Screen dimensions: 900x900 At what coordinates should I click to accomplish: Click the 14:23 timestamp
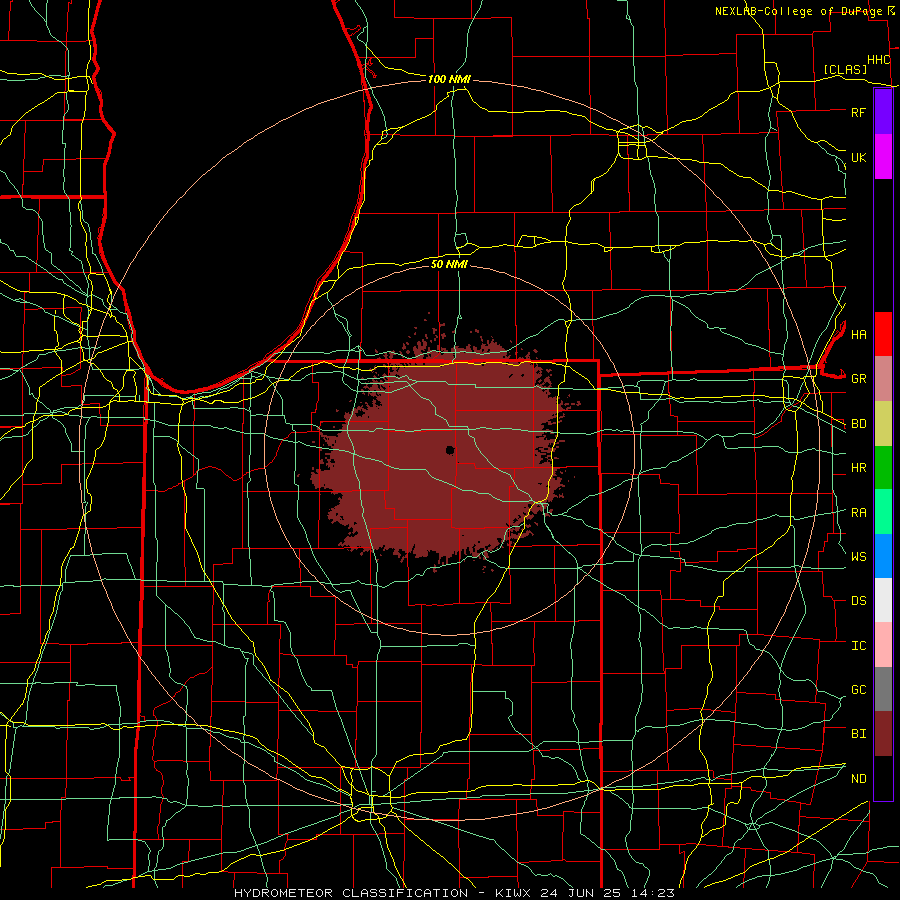(x=654, y=893)
